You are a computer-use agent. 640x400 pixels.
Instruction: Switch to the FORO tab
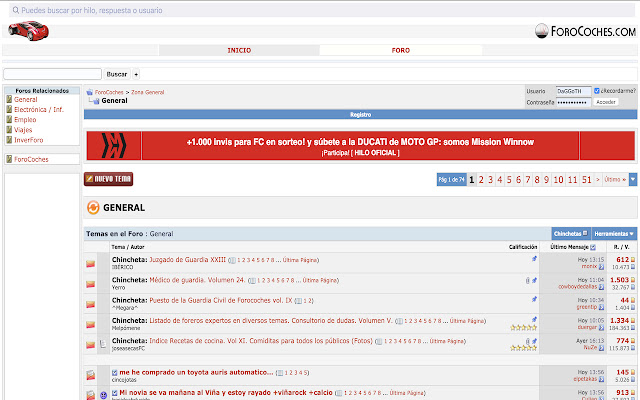400,50
